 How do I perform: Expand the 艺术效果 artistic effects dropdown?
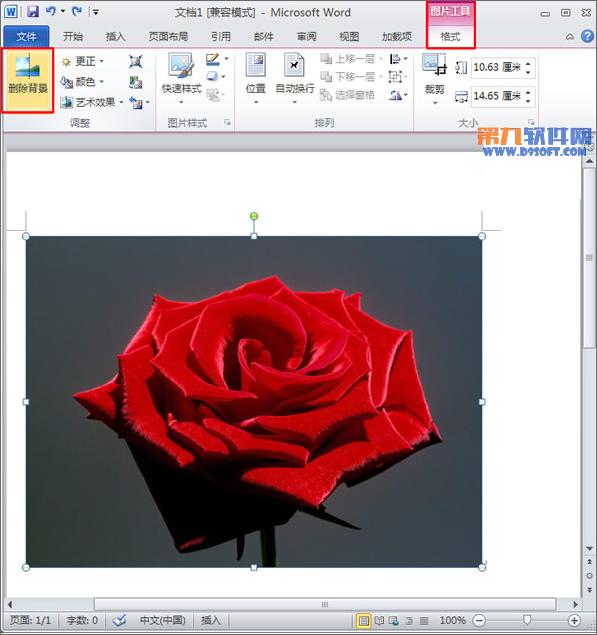pos(121,102)
